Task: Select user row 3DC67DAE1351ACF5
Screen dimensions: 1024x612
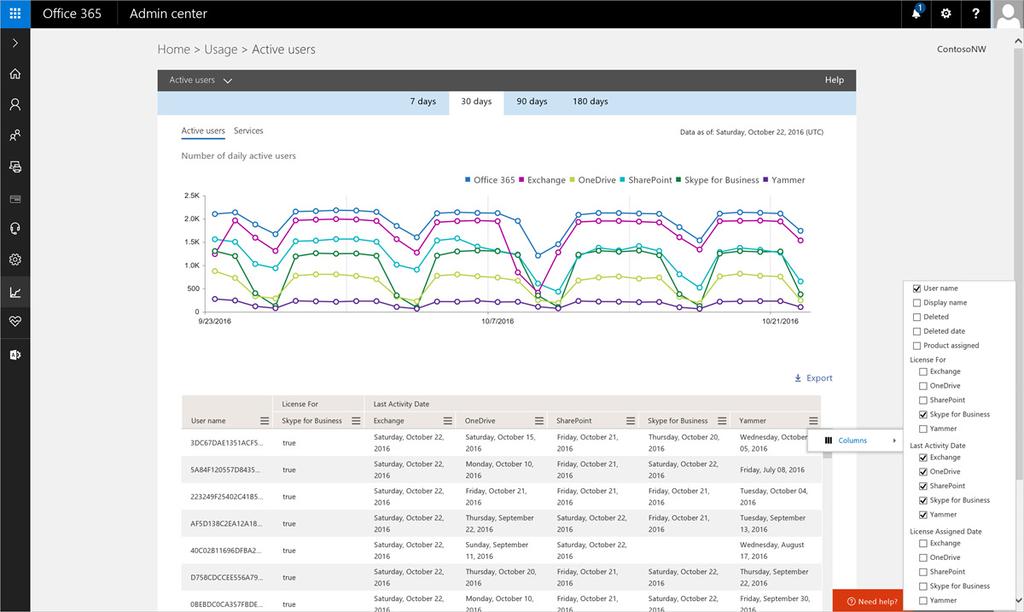Action: pos(500,442)
